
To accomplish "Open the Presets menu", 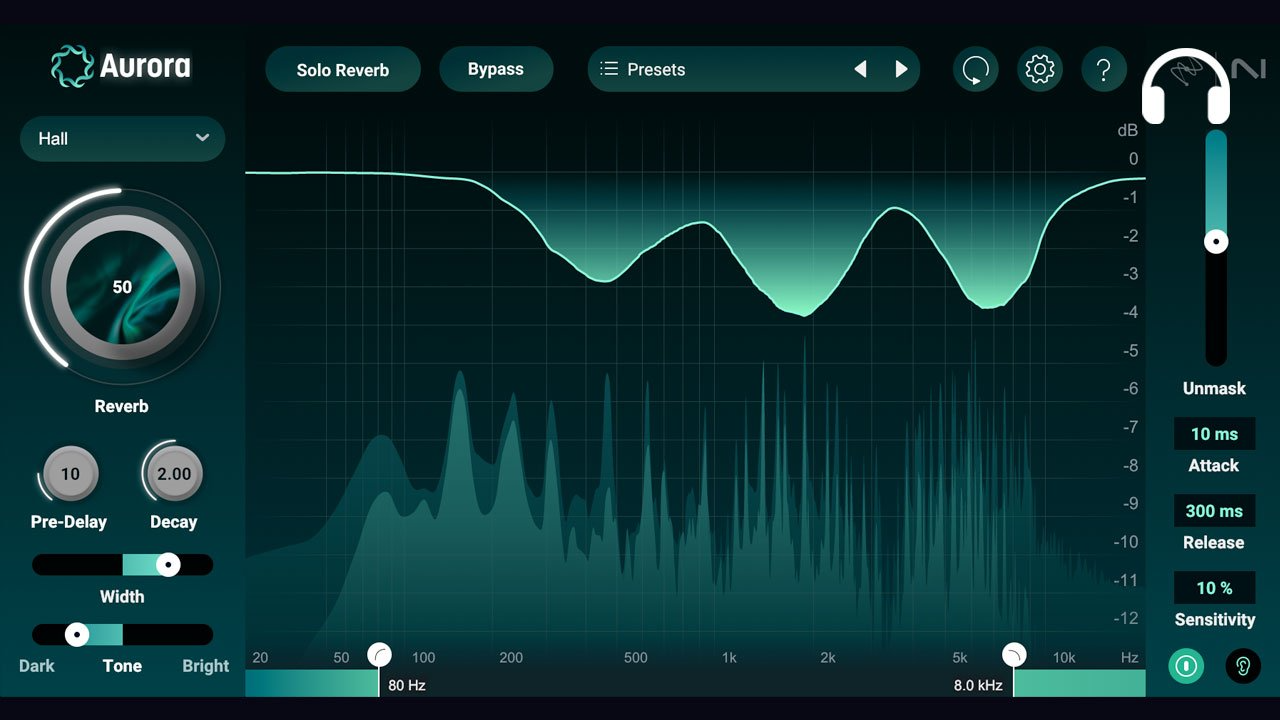I will 700,69.
